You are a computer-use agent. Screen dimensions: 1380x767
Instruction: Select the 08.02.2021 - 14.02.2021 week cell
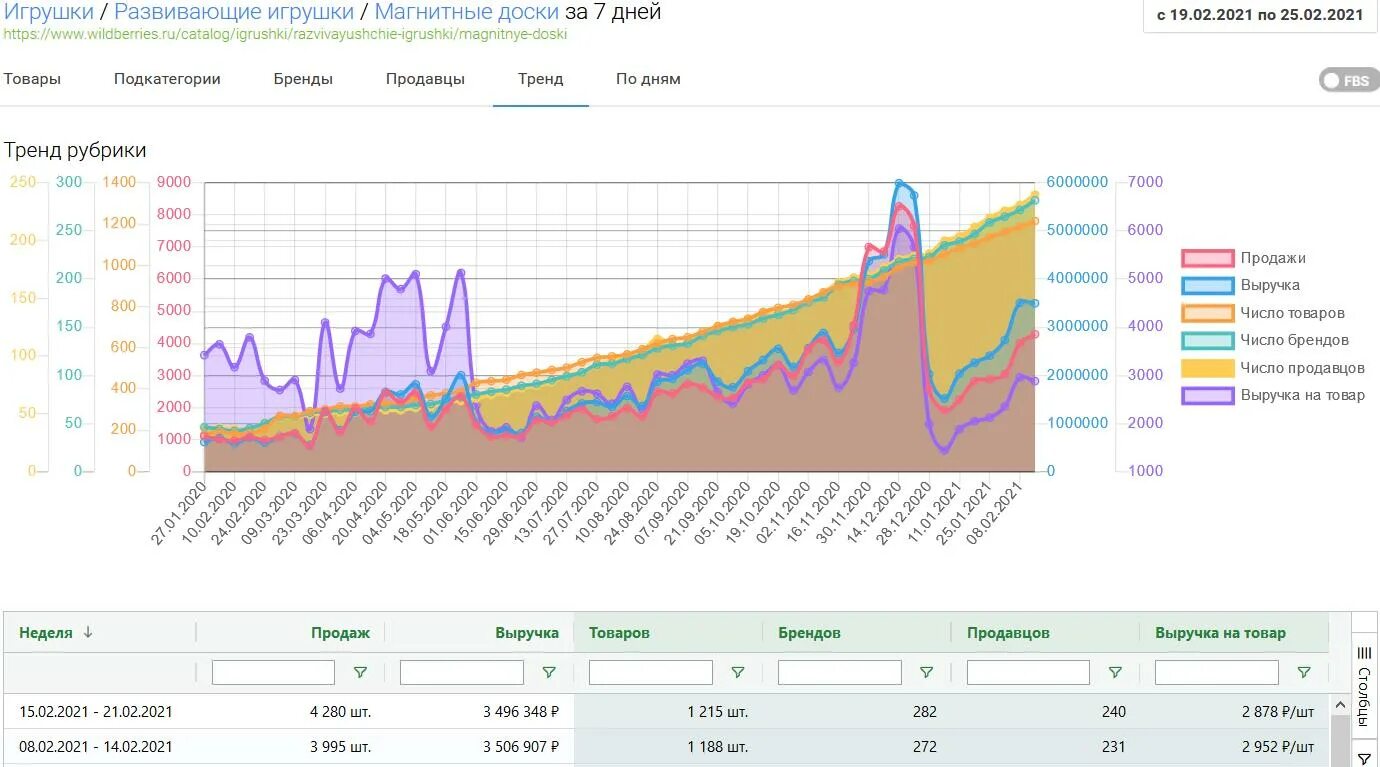(x=96, y=746)
